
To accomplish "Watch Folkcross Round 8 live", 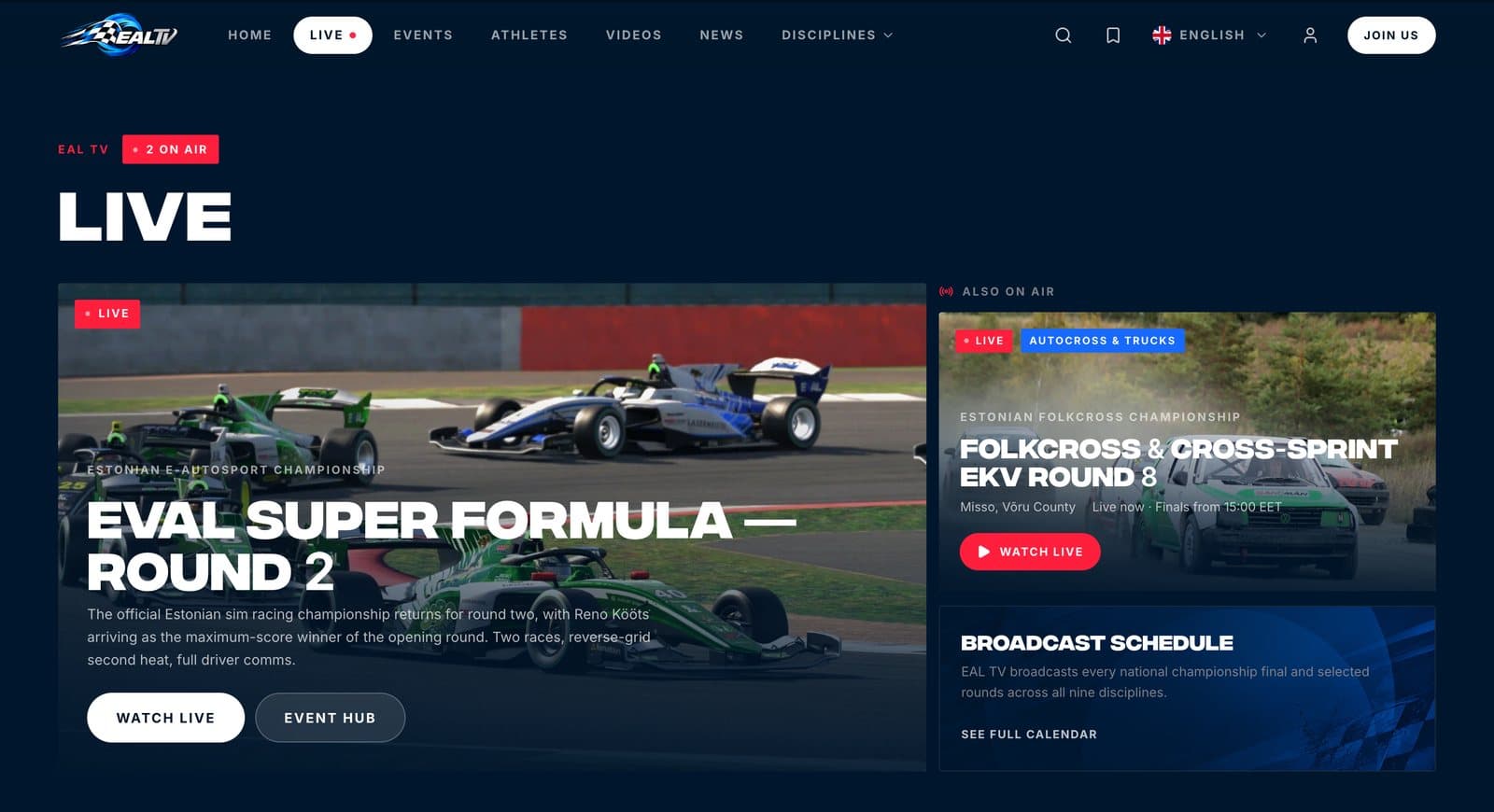I will [1030, 552].
